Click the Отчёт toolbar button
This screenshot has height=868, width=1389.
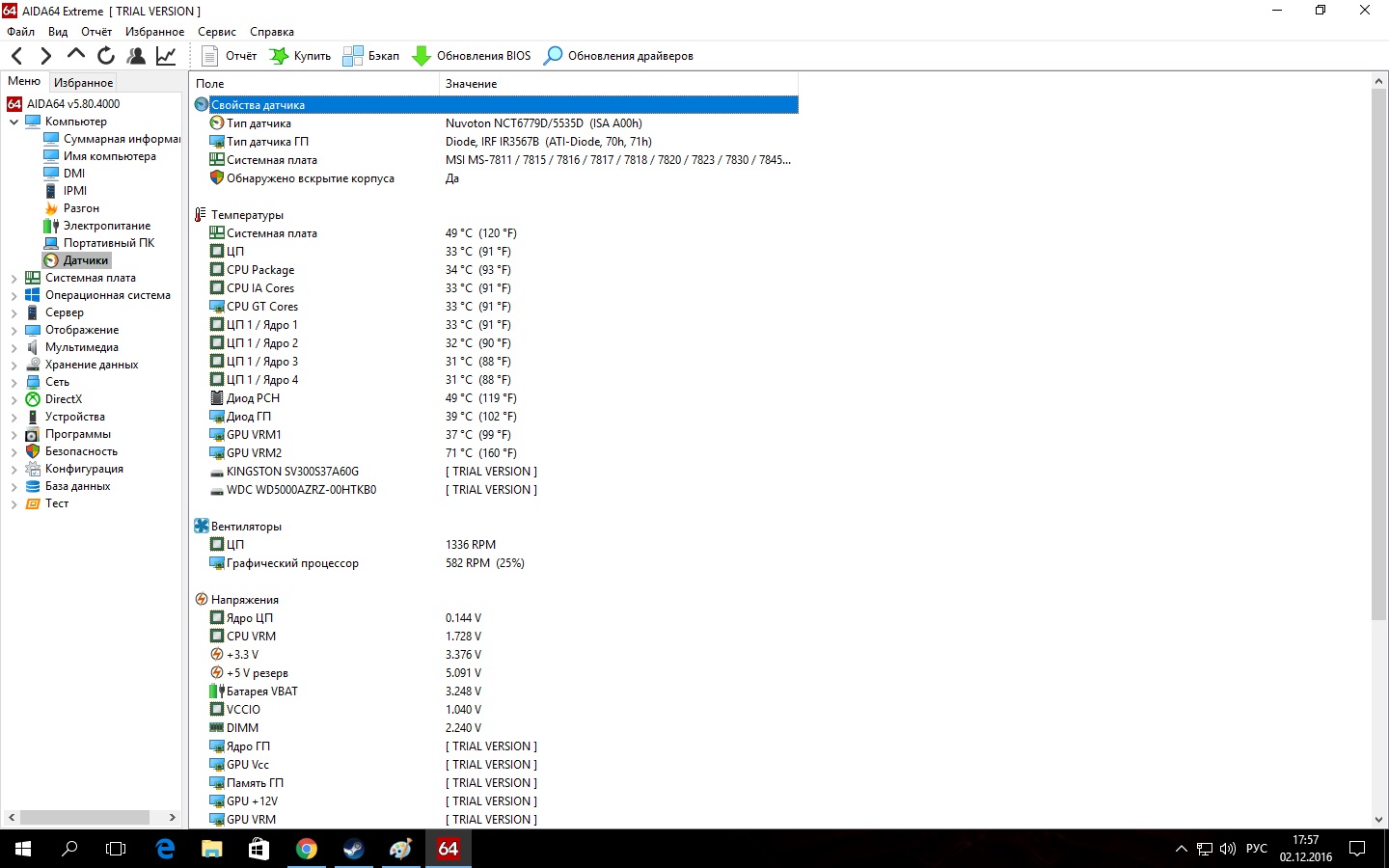230,56
